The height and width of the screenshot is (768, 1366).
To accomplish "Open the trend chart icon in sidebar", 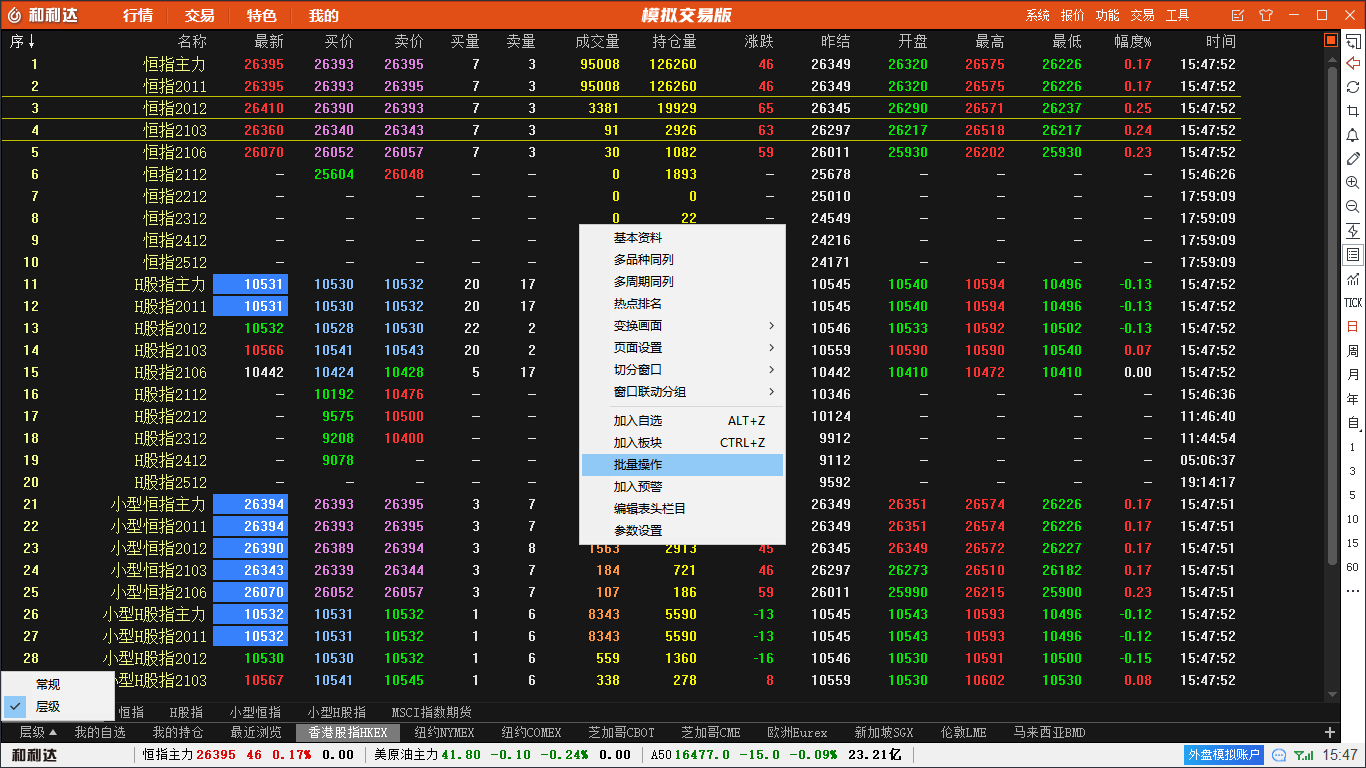I will coord(1353,279).
